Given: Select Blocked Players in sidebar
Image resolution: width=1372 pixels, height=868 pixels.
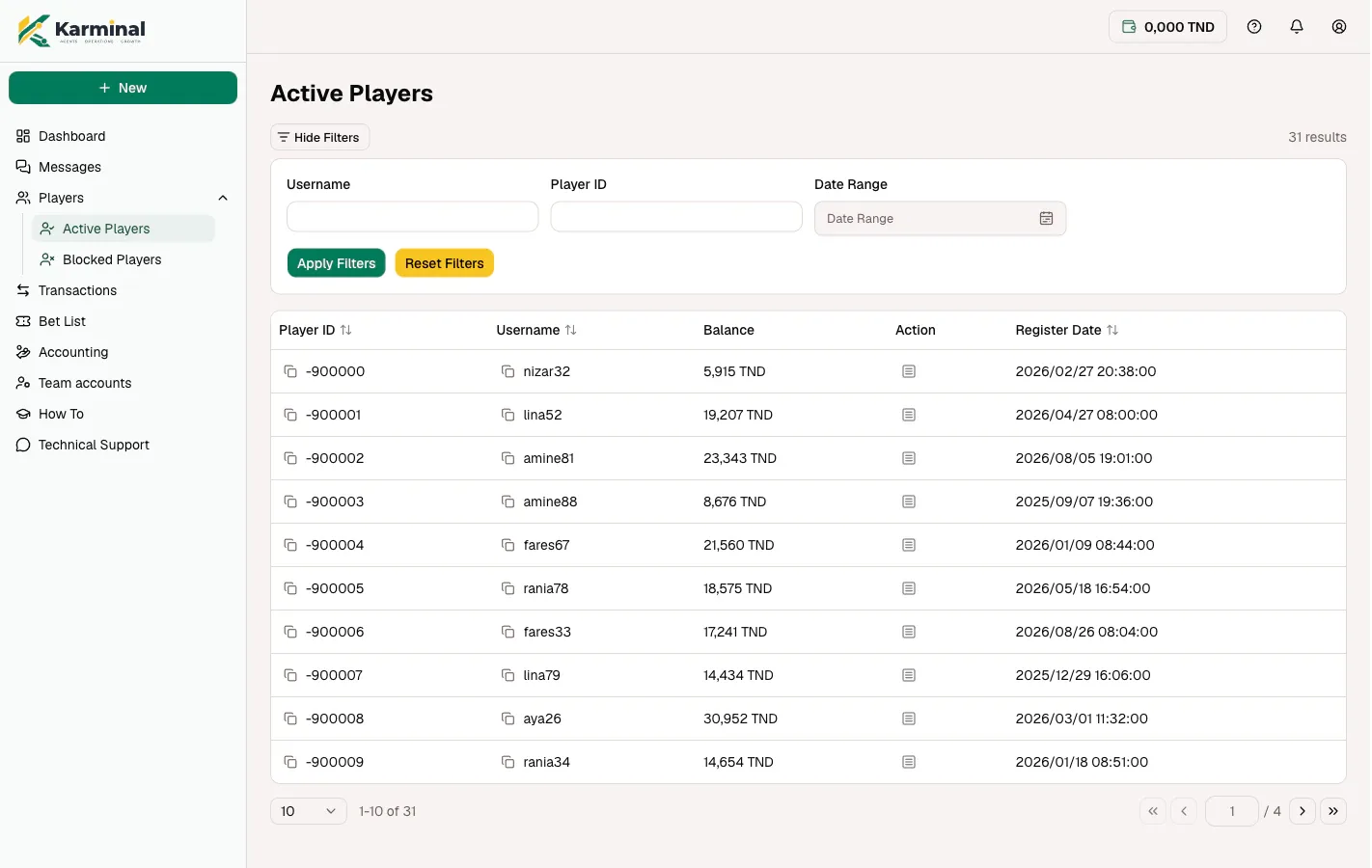Looking at the screenshot, I should 123,259.
